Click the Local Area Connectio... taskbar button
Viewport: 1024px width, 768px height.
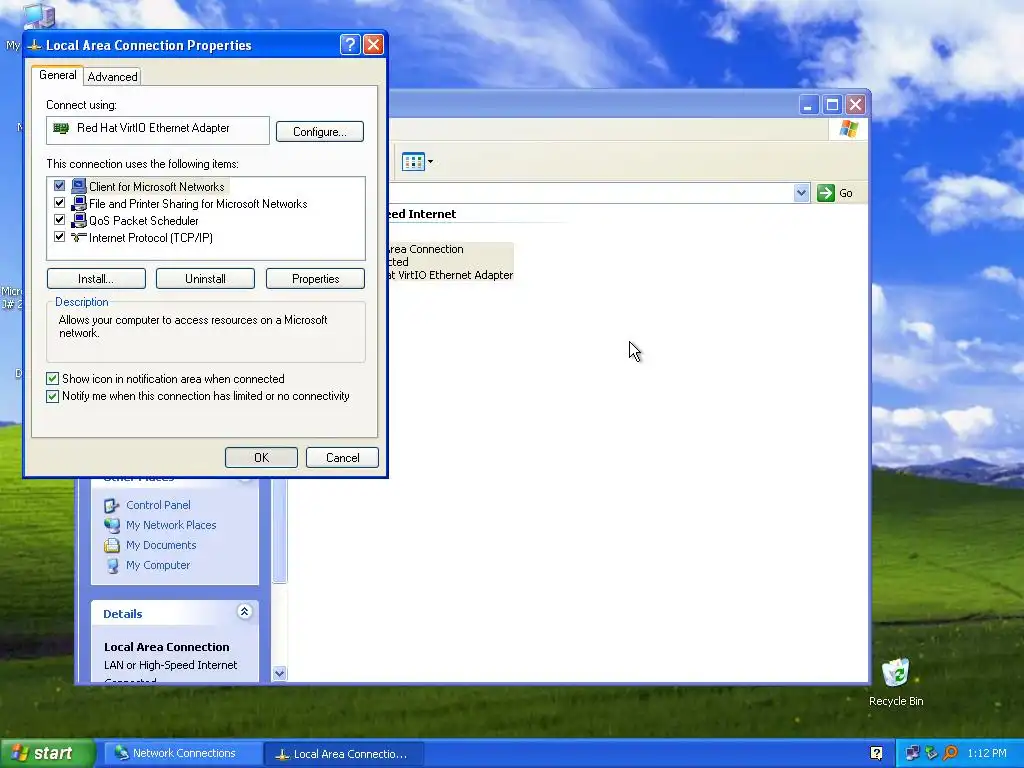click(344, 753)
